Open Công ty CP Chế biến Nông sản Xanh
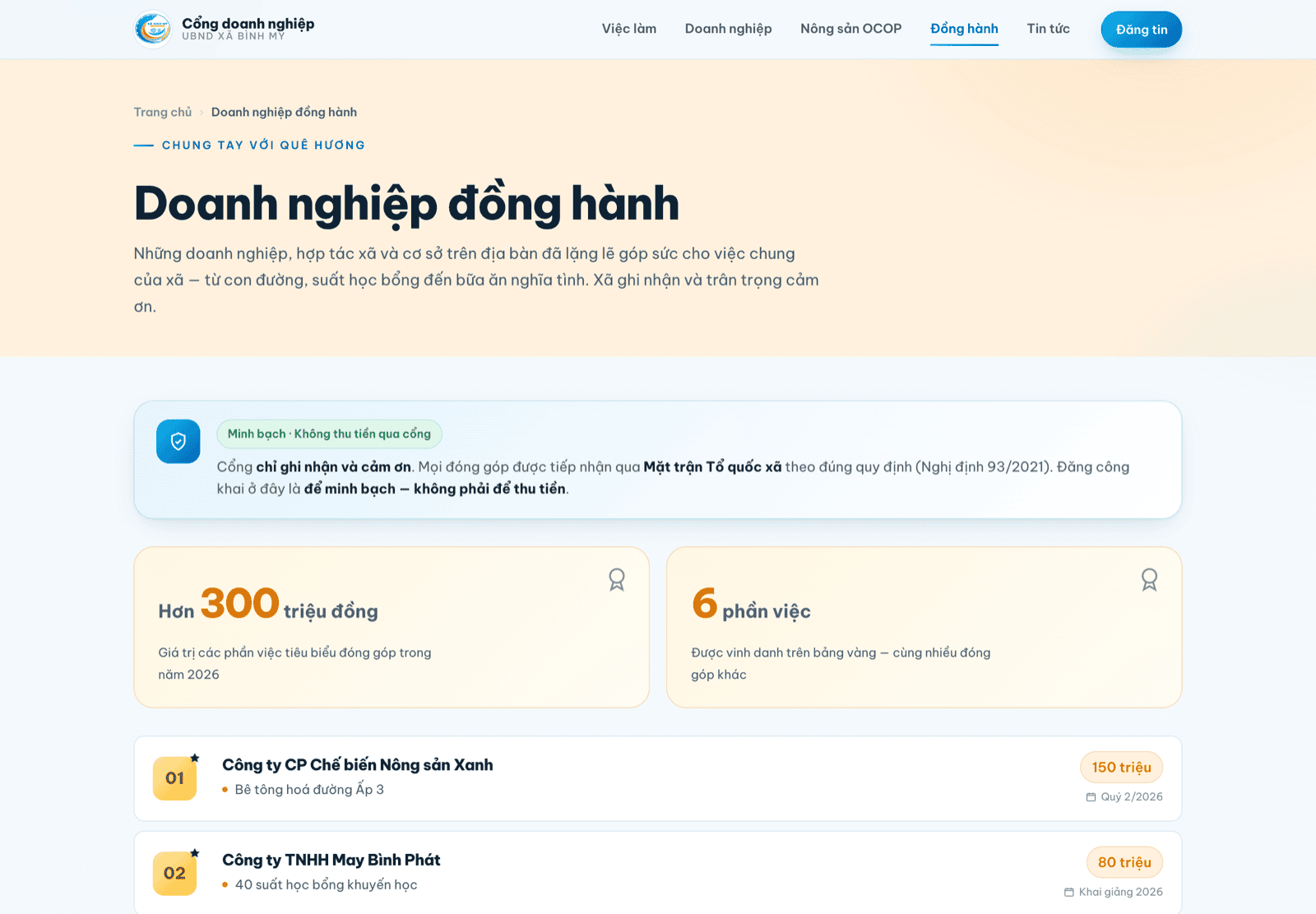 (358, 765)
